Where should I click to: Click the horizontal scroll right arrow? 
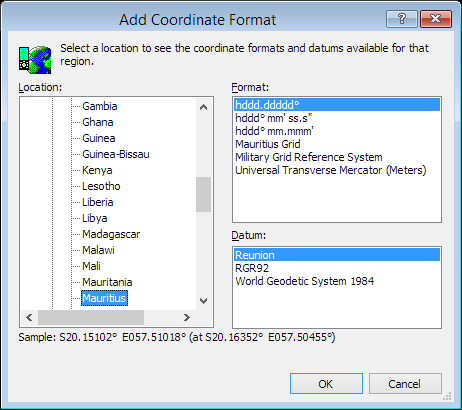pos(187,317)
